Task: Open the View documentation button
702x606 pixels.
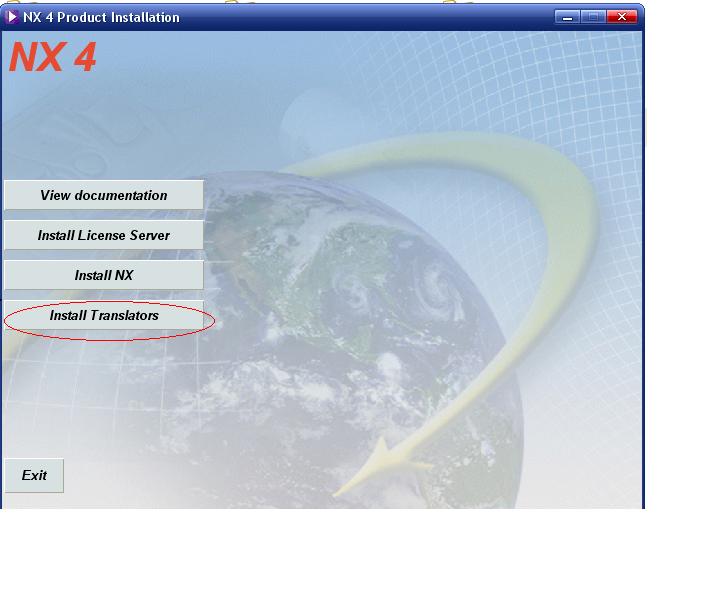Action: tap(103, 195)
